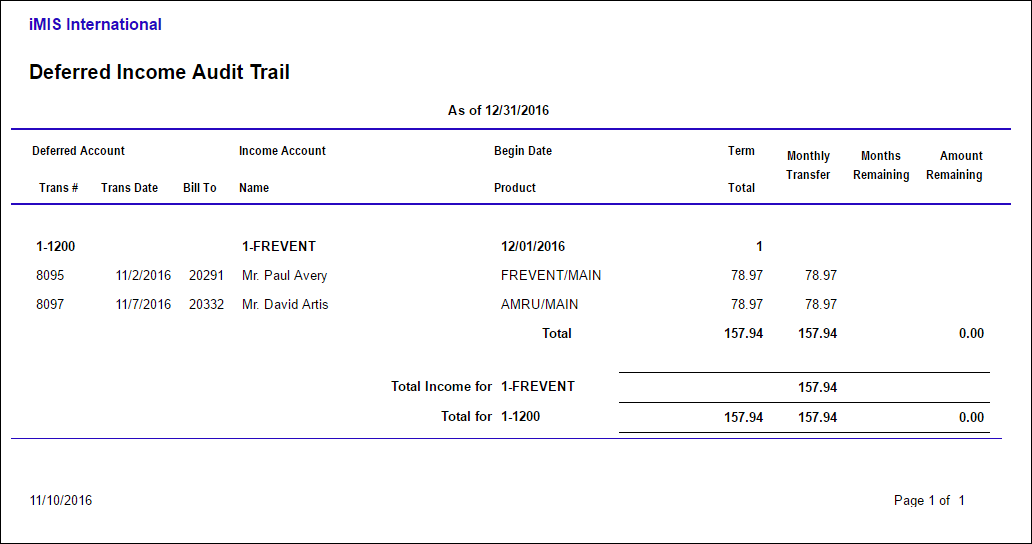Click David Artis's monthly transfer 78.97
The width and height of the screenshot is (1032, 544).
pos(821,305)
